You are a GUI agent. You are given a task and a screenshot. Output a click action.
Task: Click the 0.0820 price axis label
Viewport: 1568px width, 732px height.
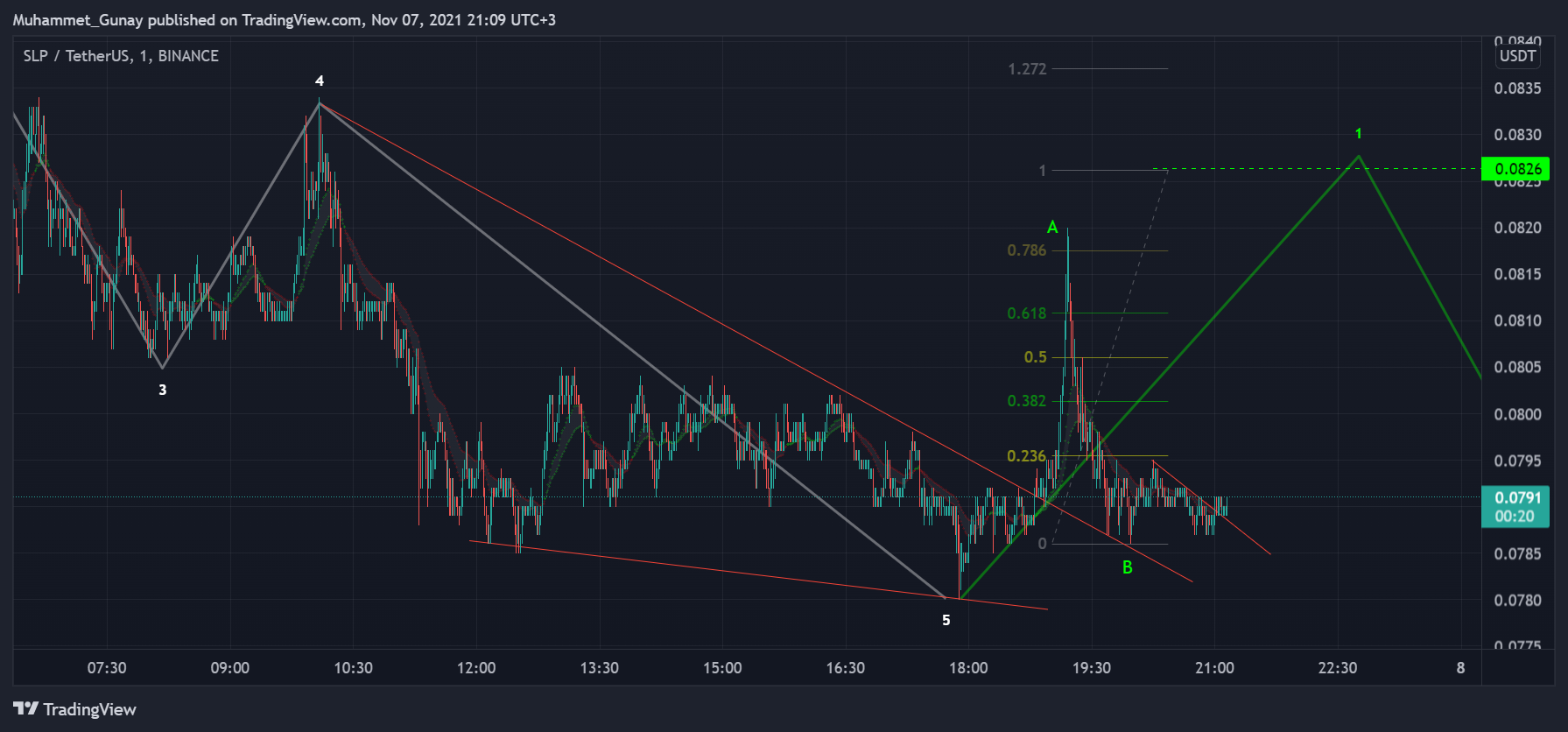1518,228
